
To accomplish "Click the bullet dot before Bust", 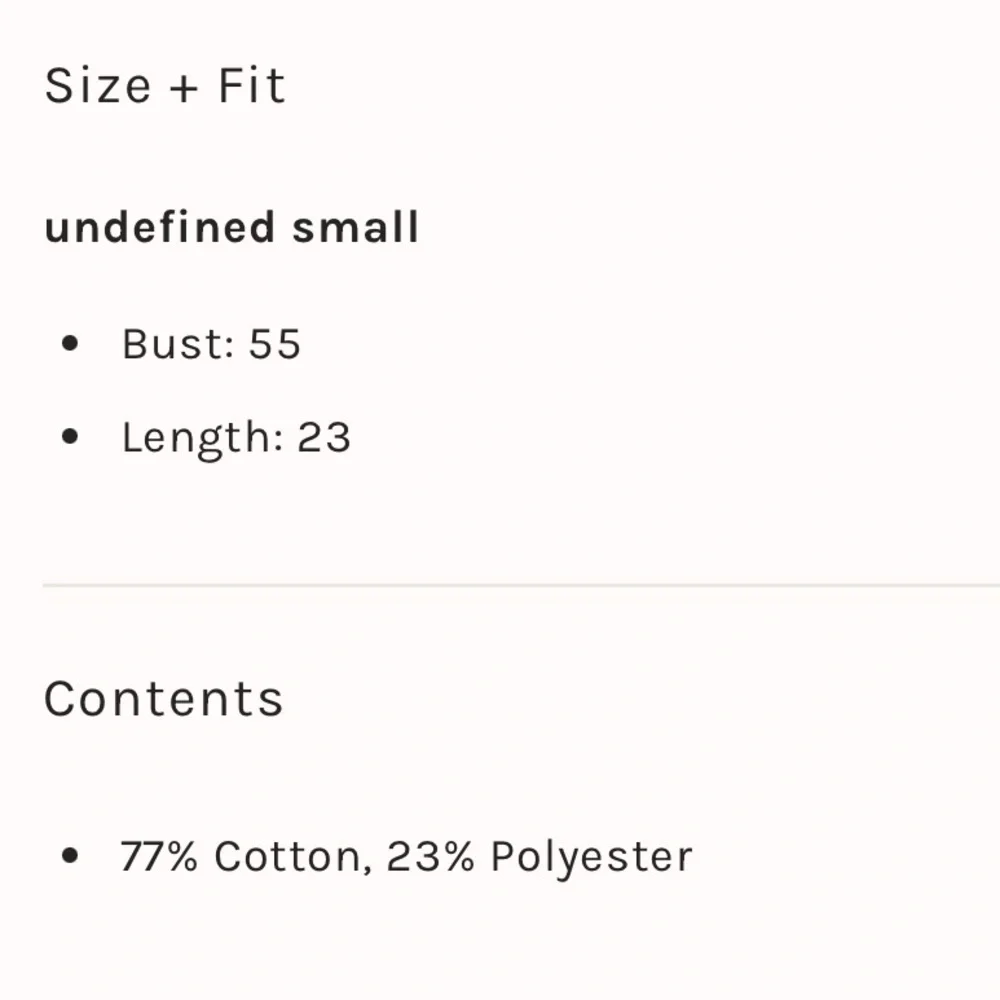I will tap(70, 343).
